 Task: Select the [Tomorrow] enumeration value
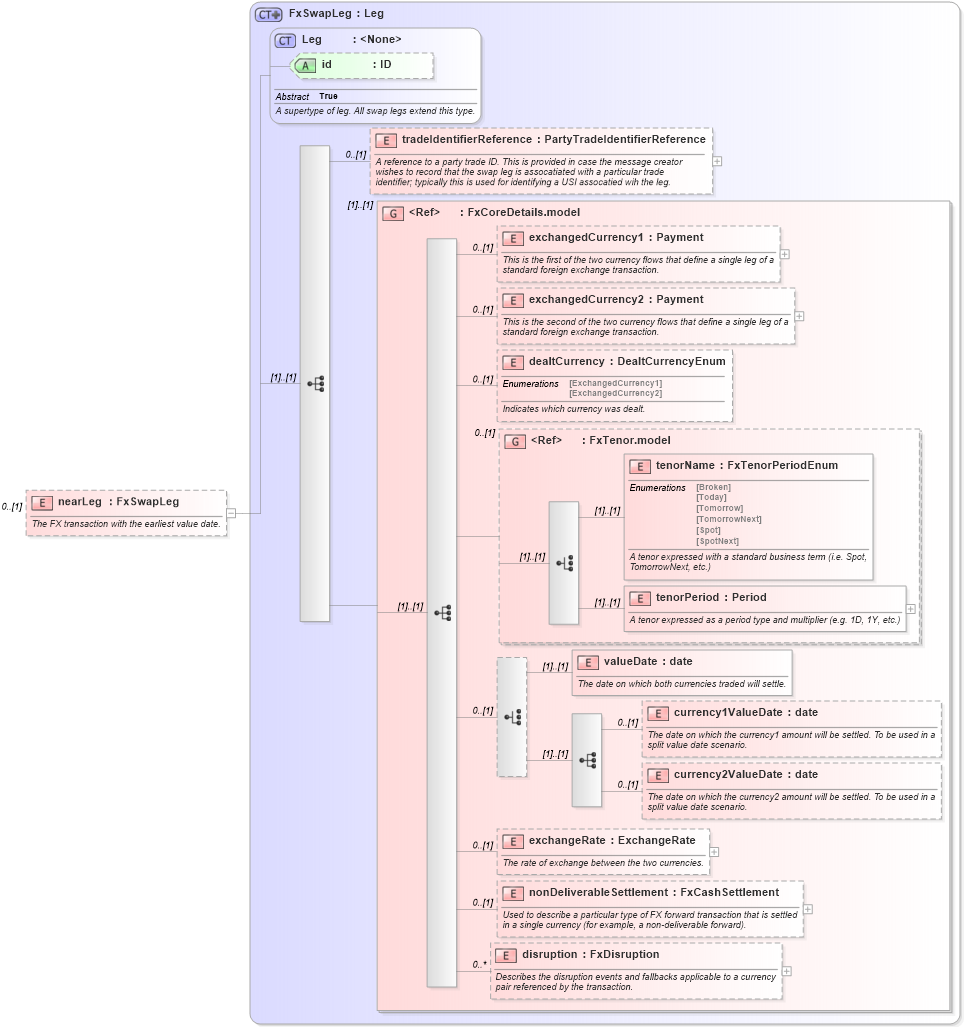click(719, 508)
